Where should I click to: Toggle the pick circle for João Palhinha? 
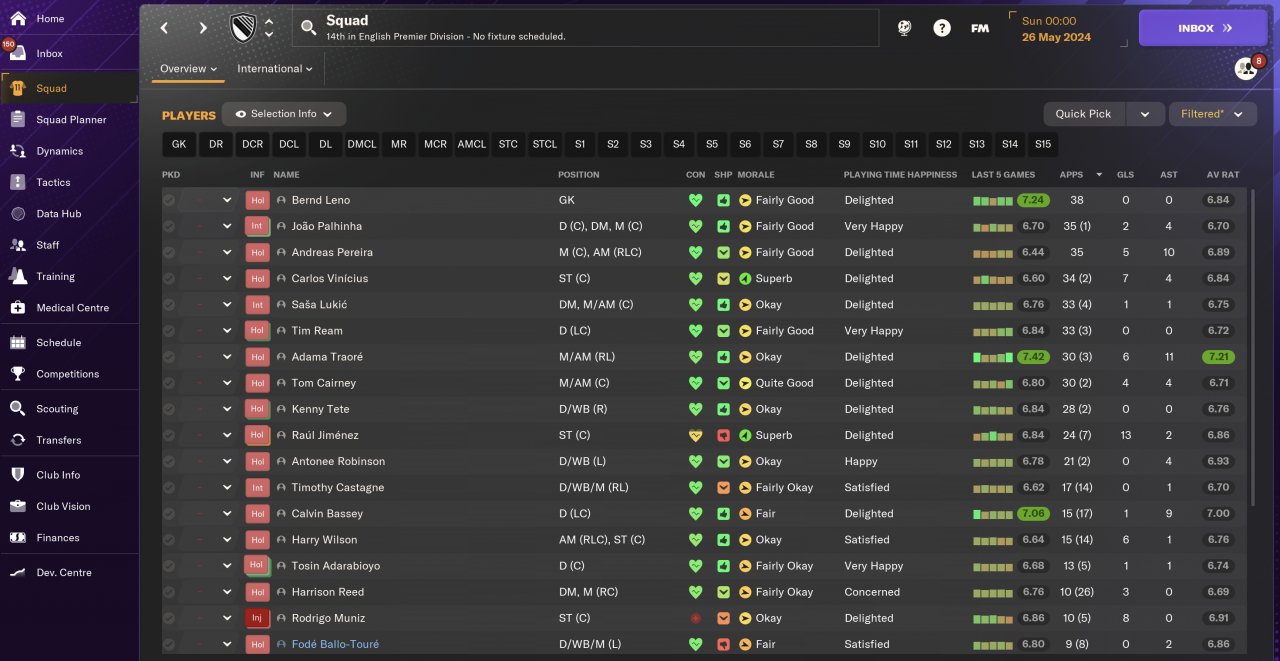coord(169,226)
